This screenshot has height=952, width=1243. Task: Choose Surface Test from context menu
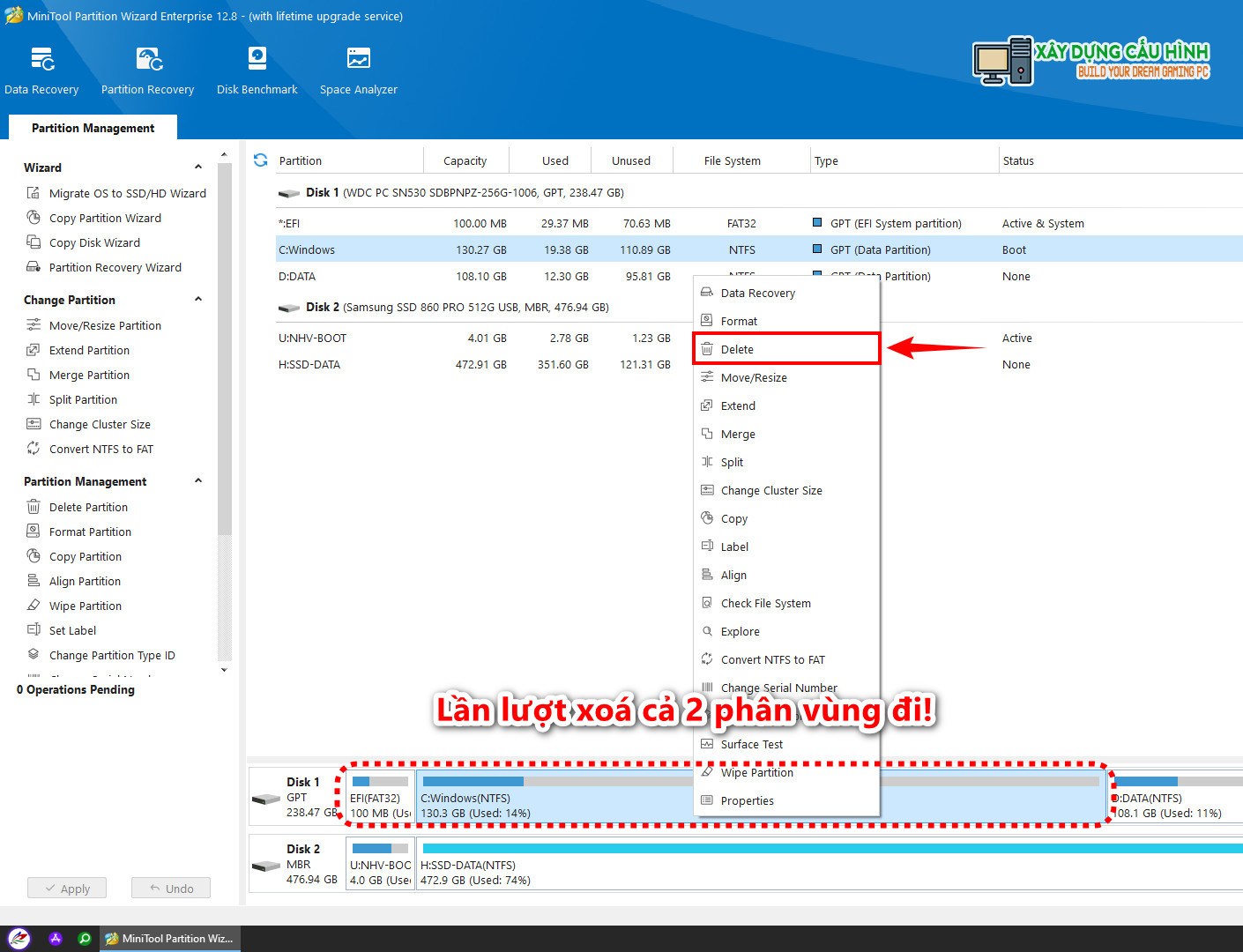coord(786,744)
